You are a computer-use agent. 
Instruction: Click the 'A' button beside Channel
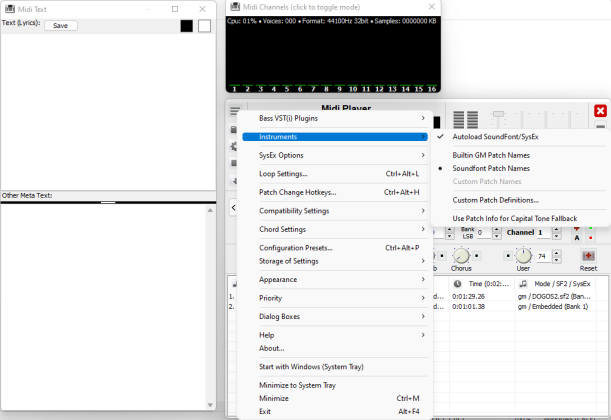(x=577, y=238)
